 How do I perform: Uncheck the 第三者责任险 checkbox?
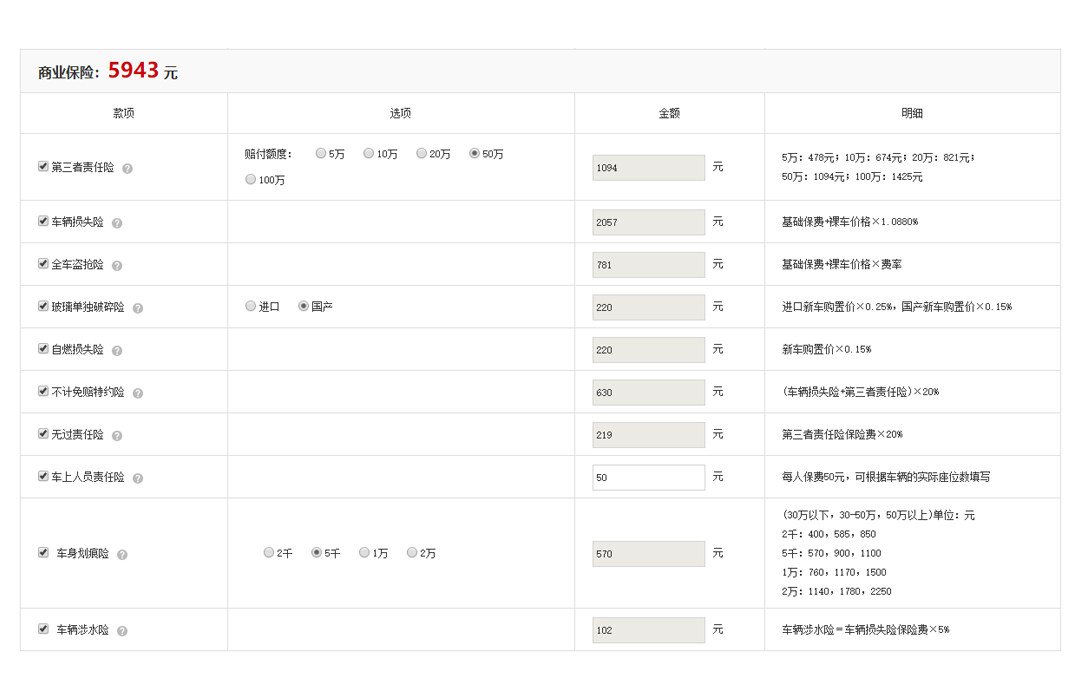click(x=43, y=166)
